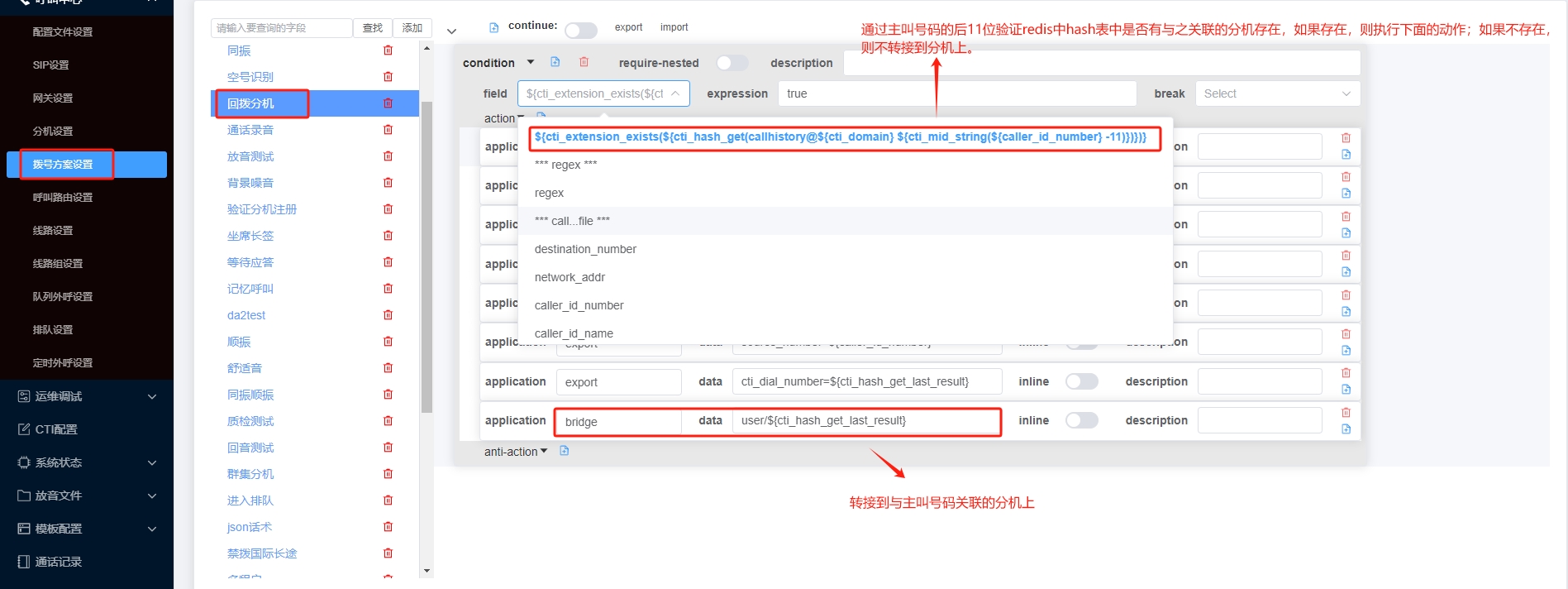Choose caller_id_number in the dropdown list
This screenshot has height=589, width=1568.
click(x=579, y=305)
